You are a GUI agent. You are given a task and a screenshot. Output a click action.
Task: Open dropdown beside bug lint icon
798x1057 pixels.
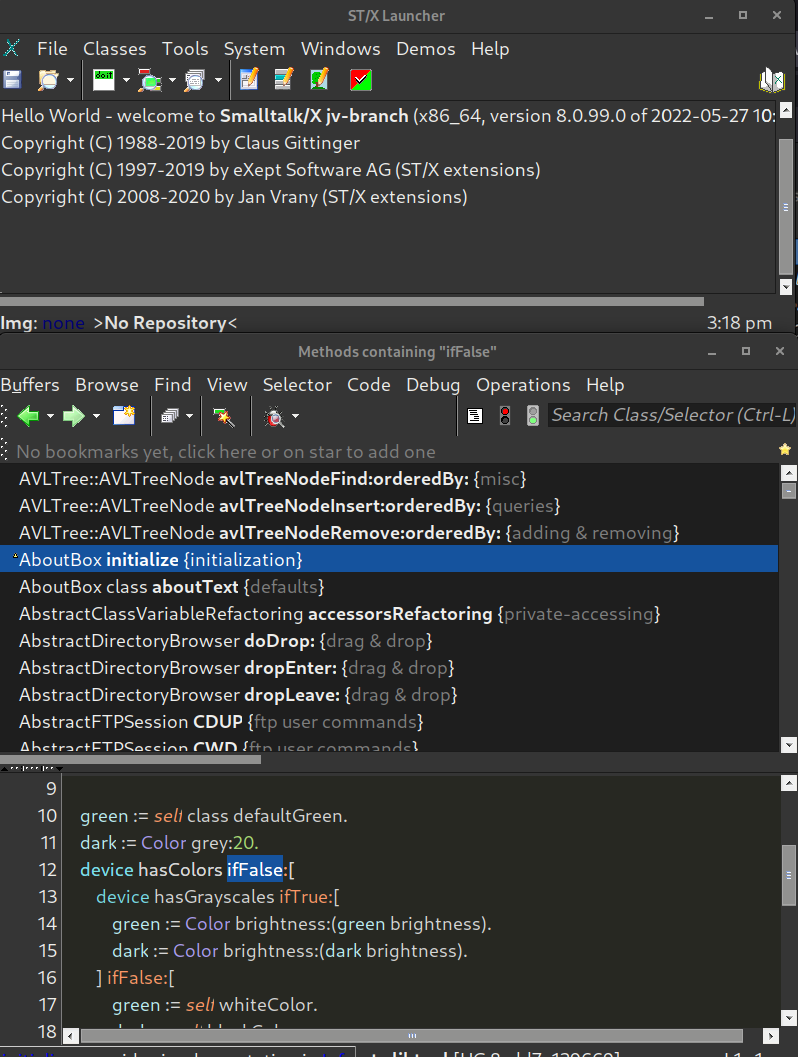295,416
